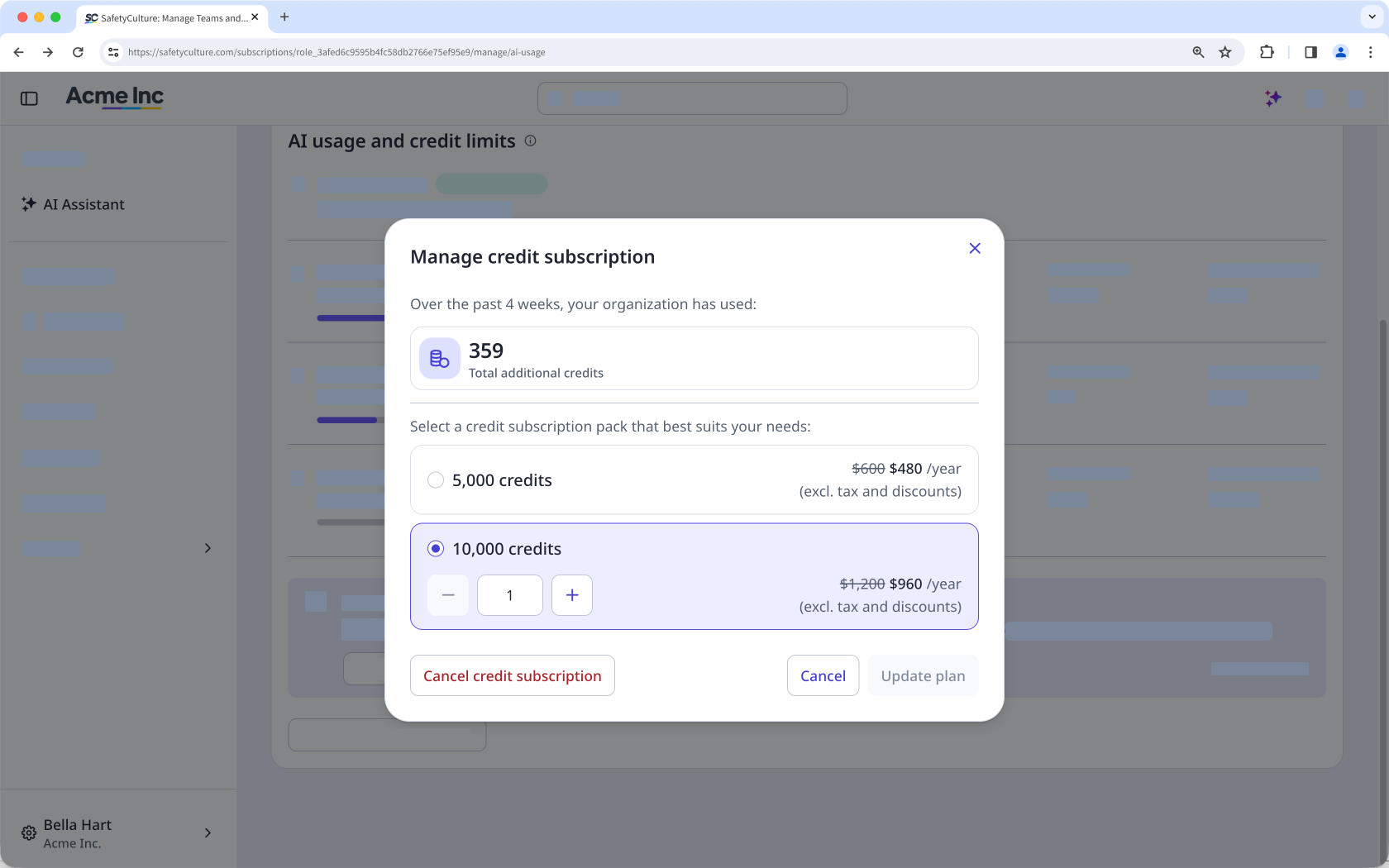Select the SafetyCulture: Manage Teams tab
This screenshot has width=1389, height=868.
pyautogui.click(x=171, y=17)
